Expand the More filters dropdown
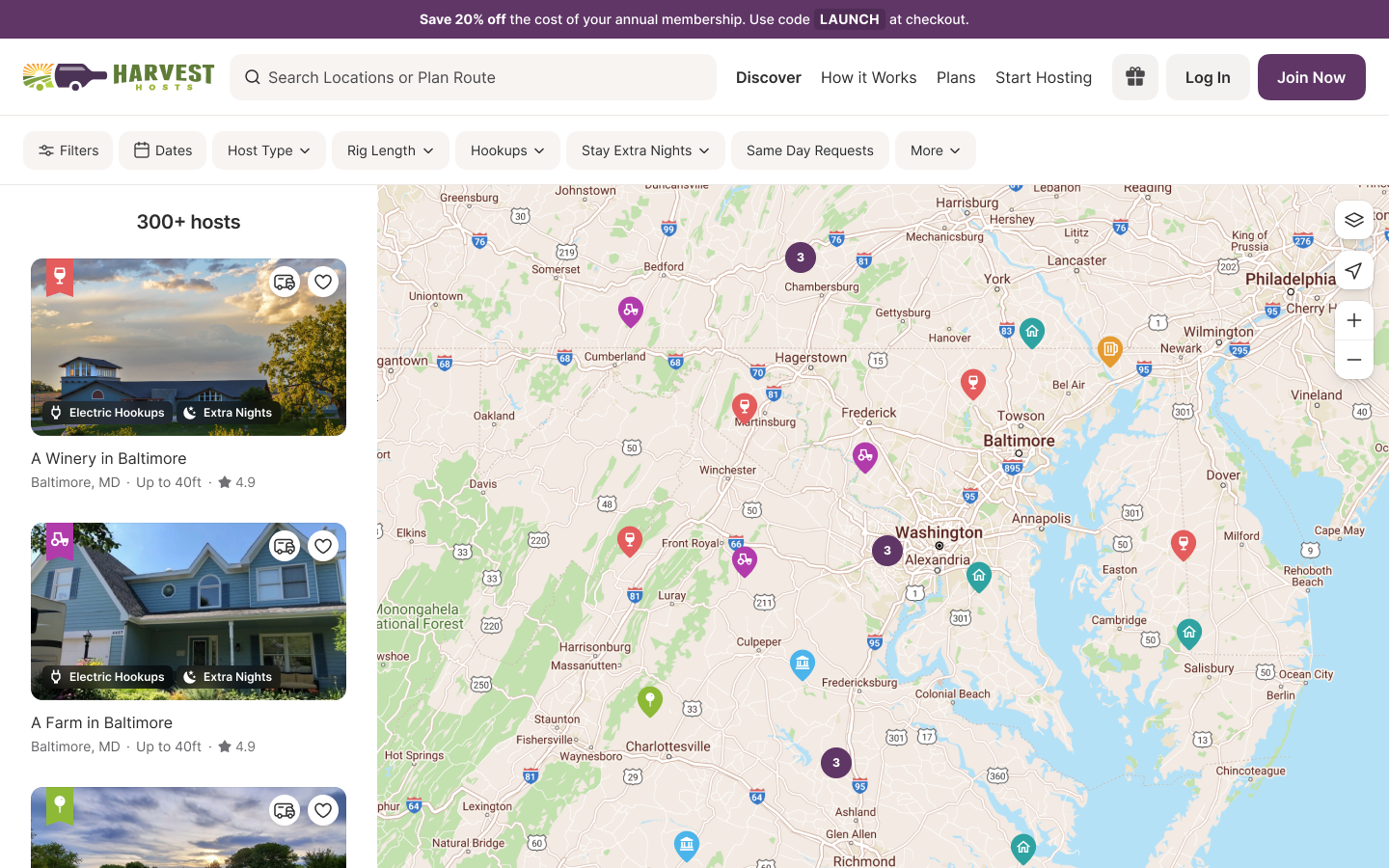Image resolution: width=1389 pixels, height=868 pixels. click(x=936, y=150)
